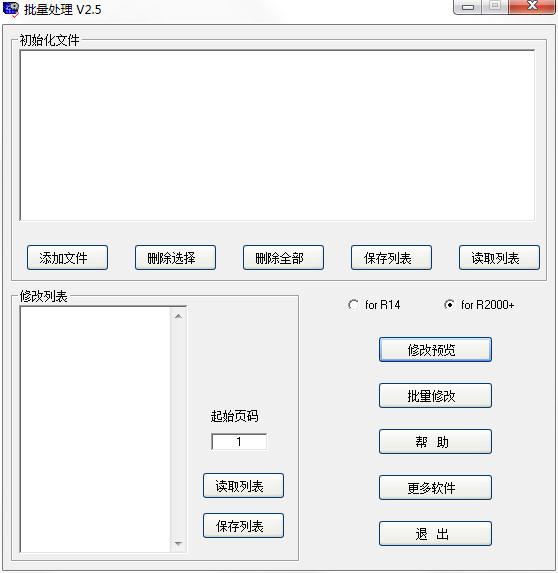The width and height of the screenshot is (558, 573).
Task: Click 删除全部 to remove all files
Action: (x=283, y=258)
